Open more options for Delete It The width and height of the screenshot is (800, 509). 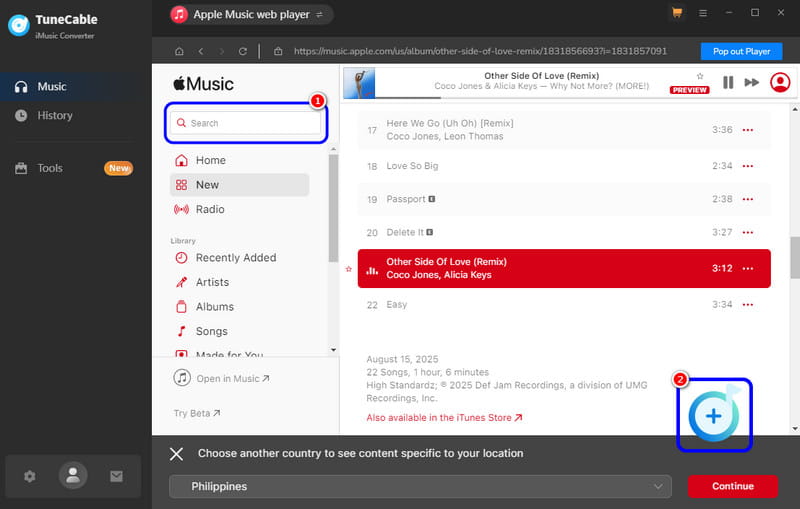(x=748, y=233)
